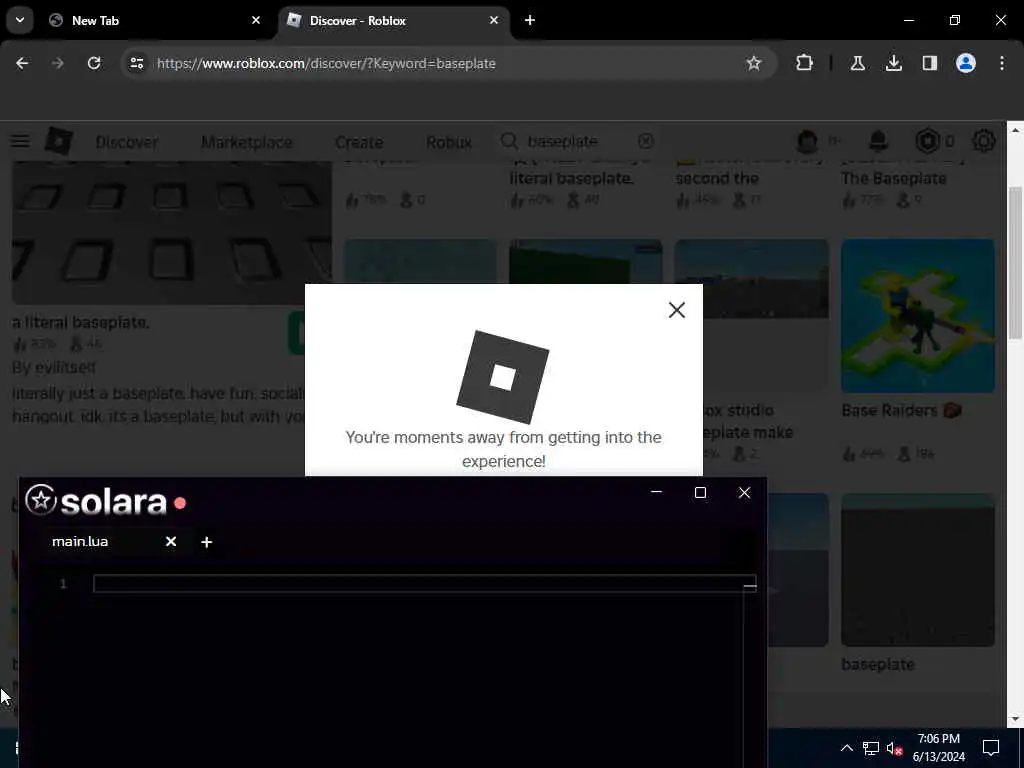The height and width of the screenshot is (768, 1024).
Task: Open Roblox hamburger navigation menu
Action: click(20, 141)
